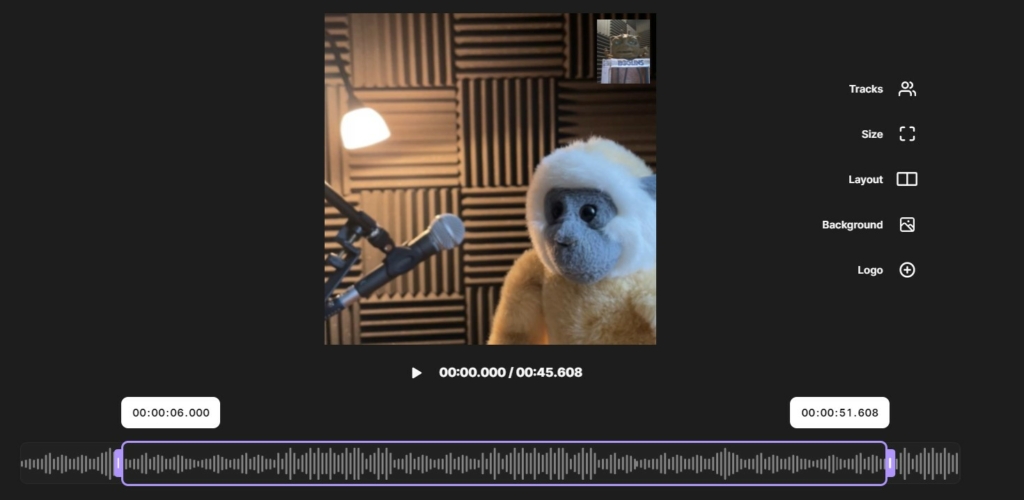Click the Background image icon
This screenshot has width=1024, height=500.
[x=907, y=225]
